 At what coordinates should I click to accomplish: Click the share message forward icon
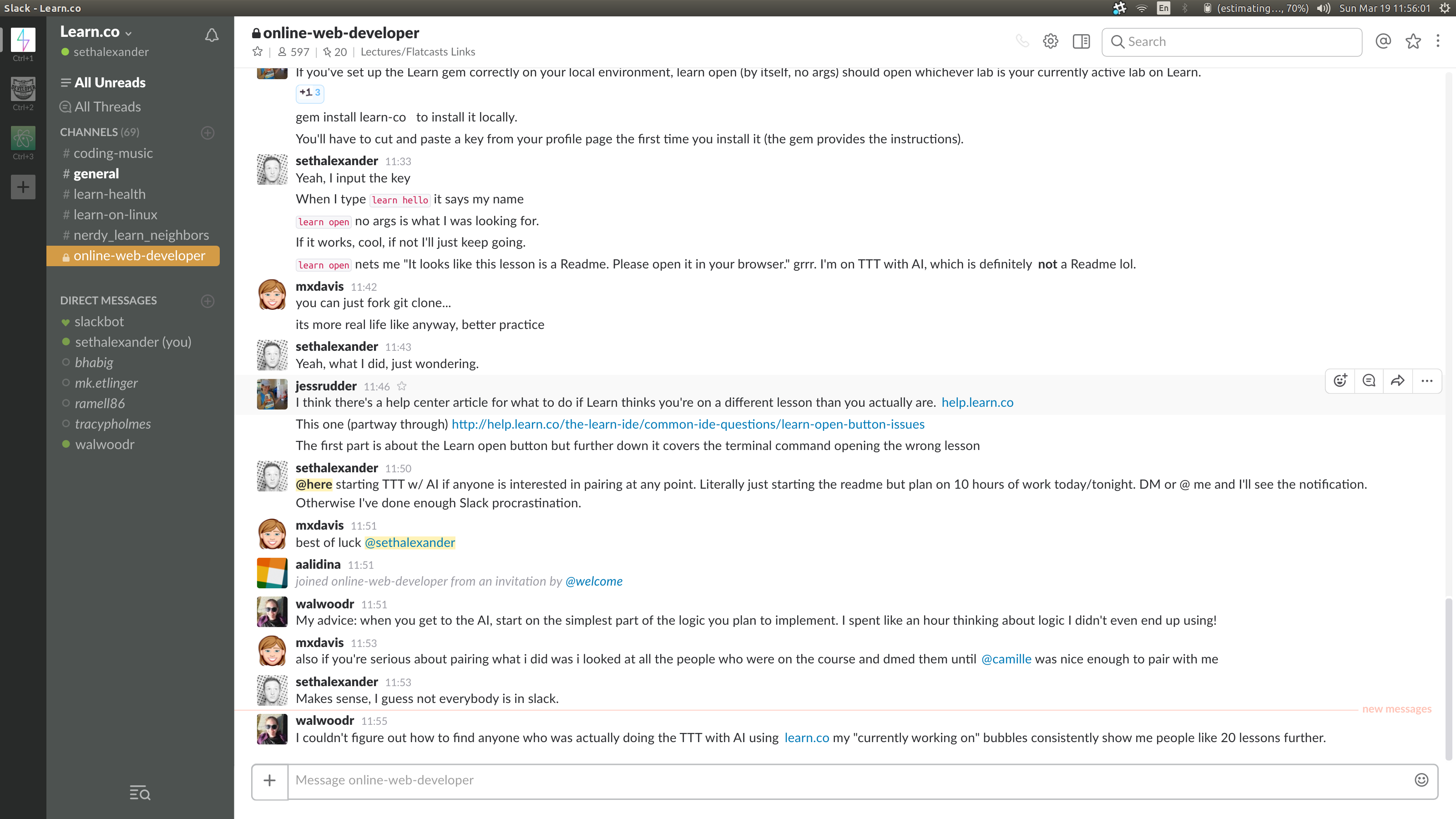(x=1397, y=381)
